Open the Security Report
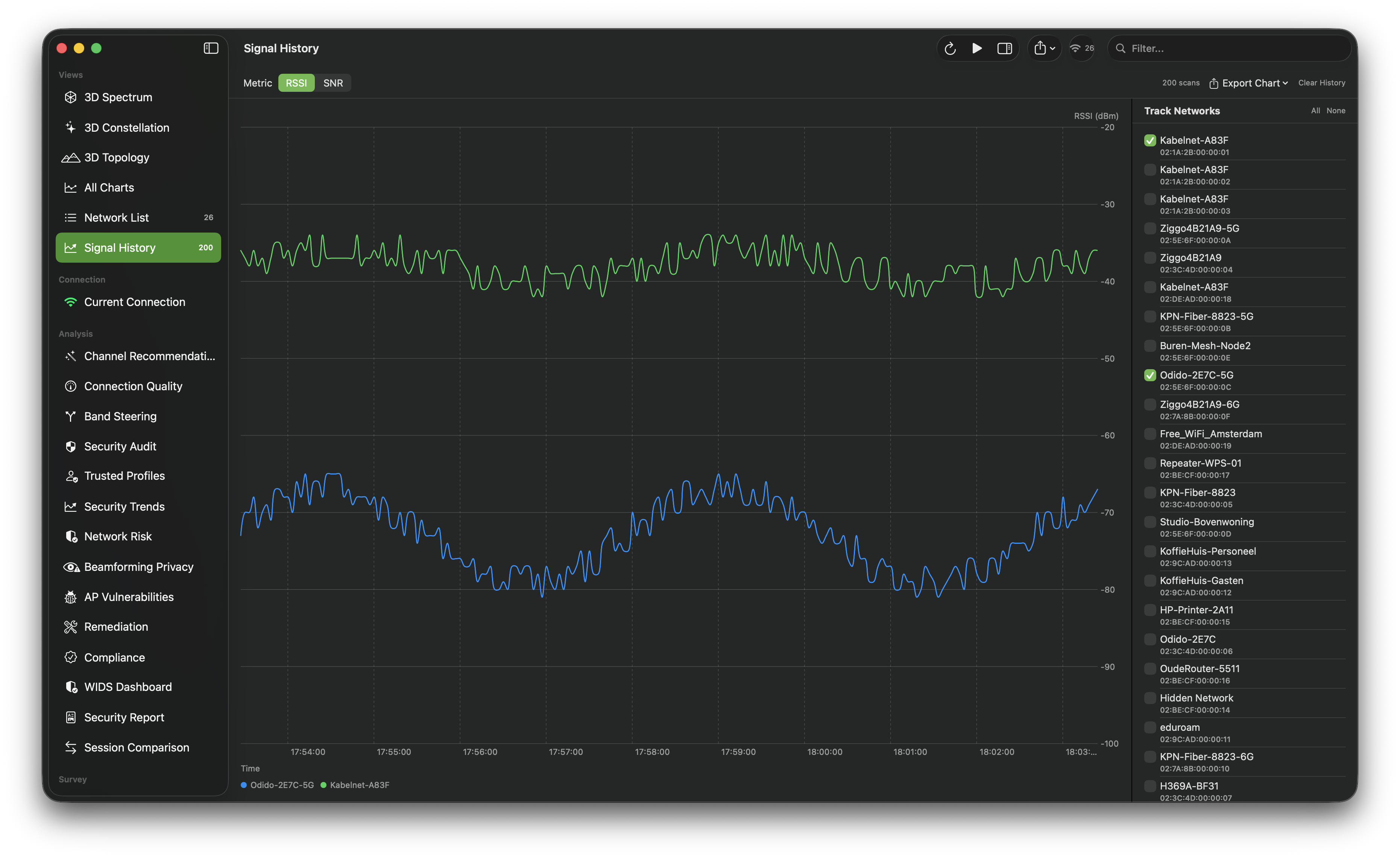The image size is (1400, 858). [138, 718]
